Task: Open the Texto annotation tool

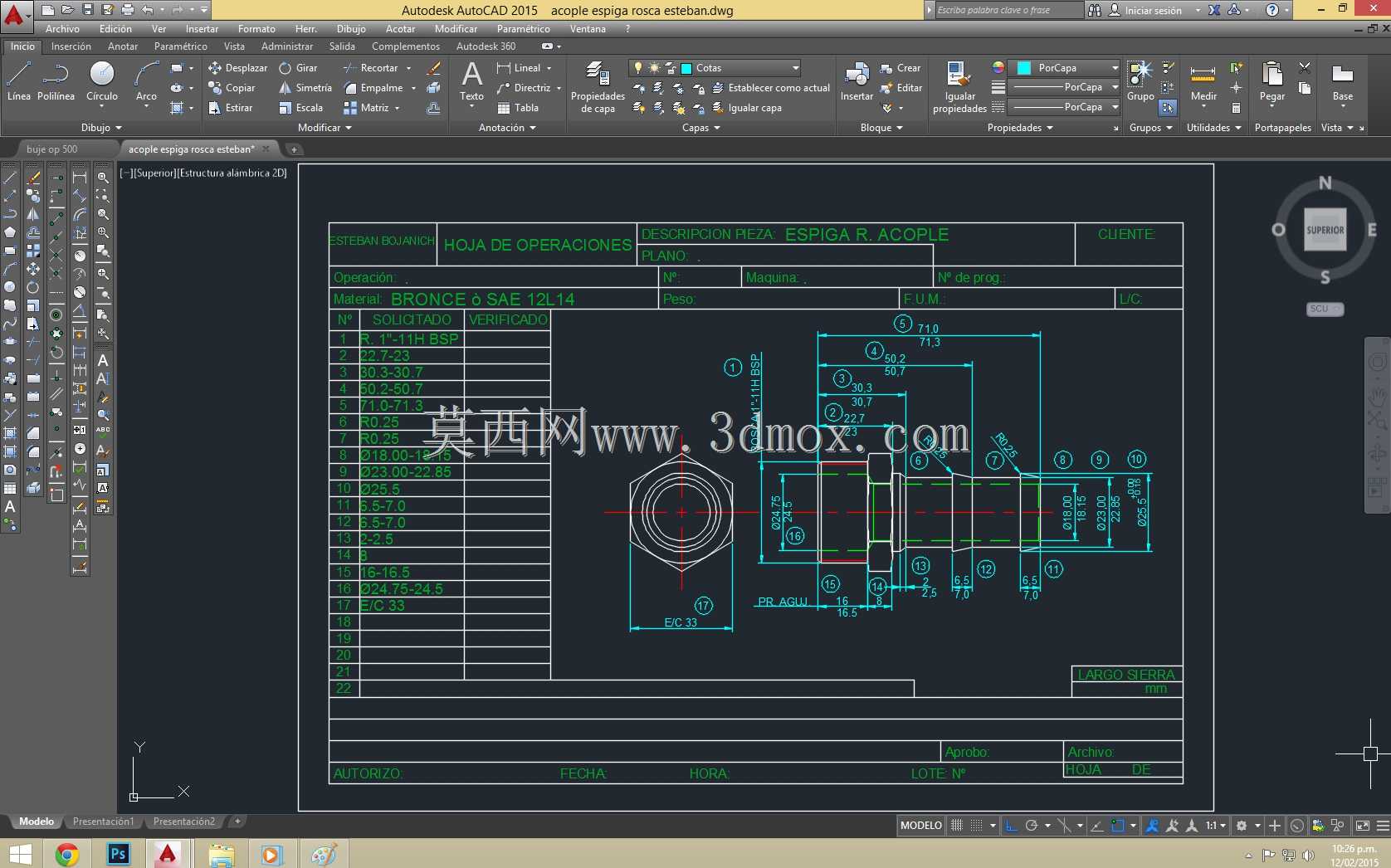Action: click(x=471, y=81)
